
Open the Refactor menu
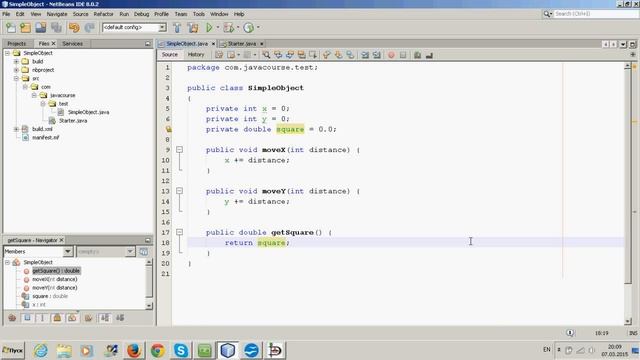(103, 14)
